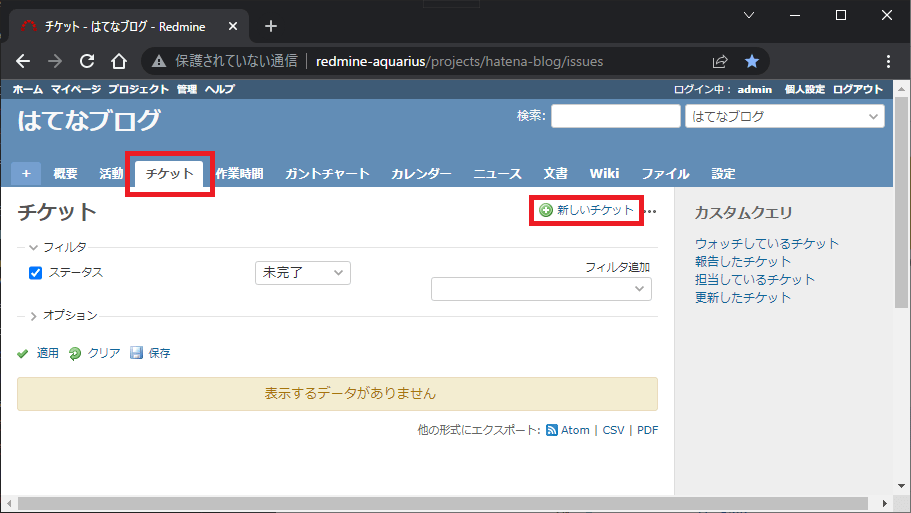Click the horizontal scrollbar thumb
This screenshot has width=911, height=513.
443,503
